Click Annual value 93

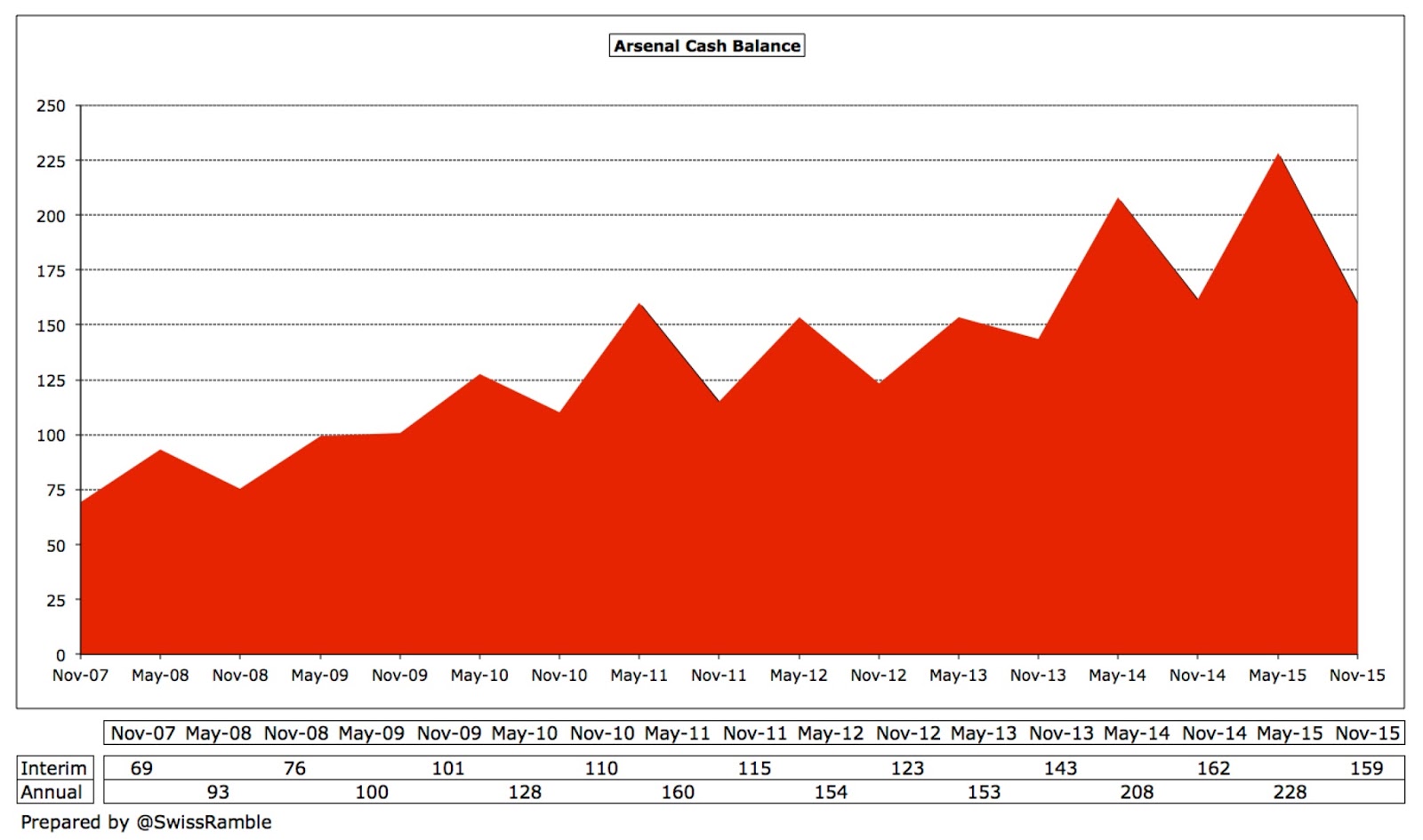[x=218, y=792]
